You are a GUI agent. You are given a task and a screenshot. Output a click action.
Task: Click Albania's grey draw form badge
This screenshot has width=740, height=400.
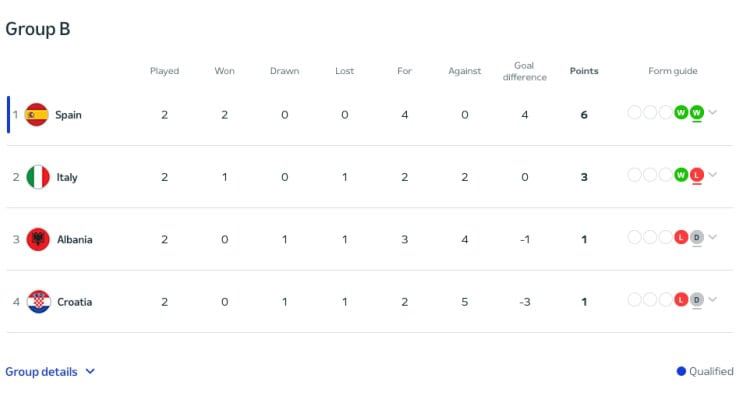click(697, 237)
